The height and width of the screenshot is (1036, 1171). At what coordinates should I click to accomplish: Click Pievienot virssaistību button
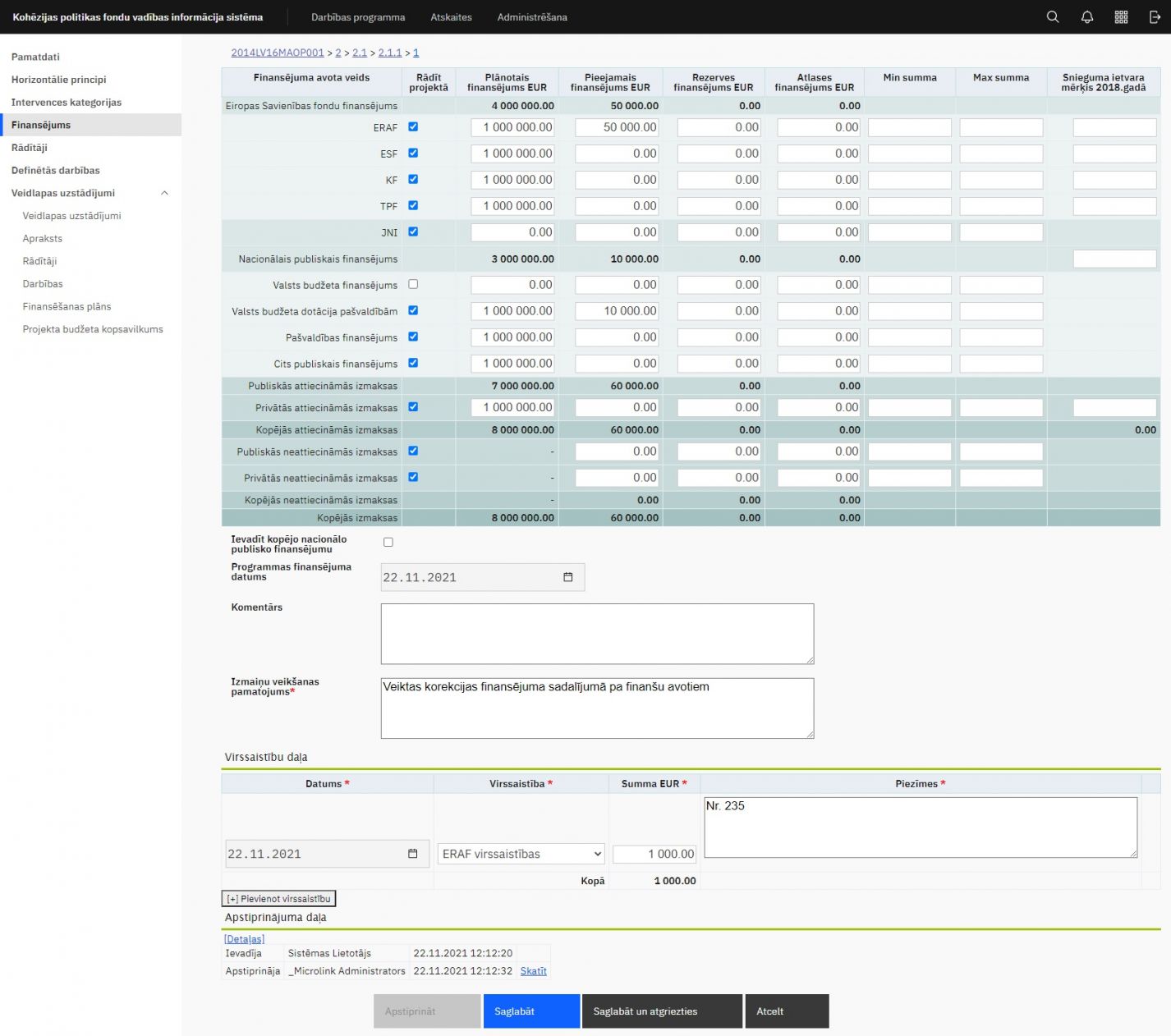point(278,899)
